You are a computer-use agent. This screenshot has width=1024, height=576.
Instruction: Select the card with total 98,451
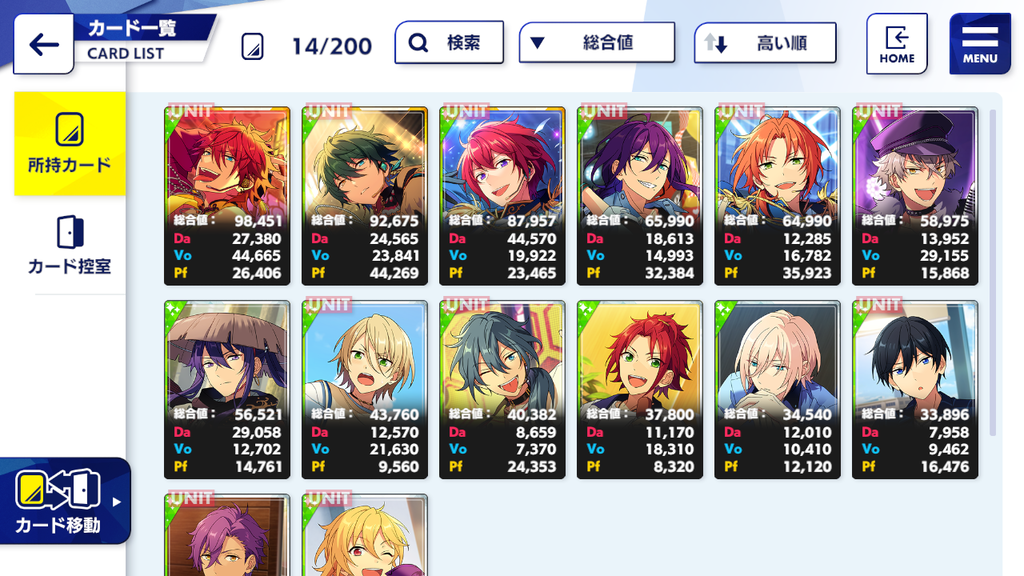(x=227, y=196)
